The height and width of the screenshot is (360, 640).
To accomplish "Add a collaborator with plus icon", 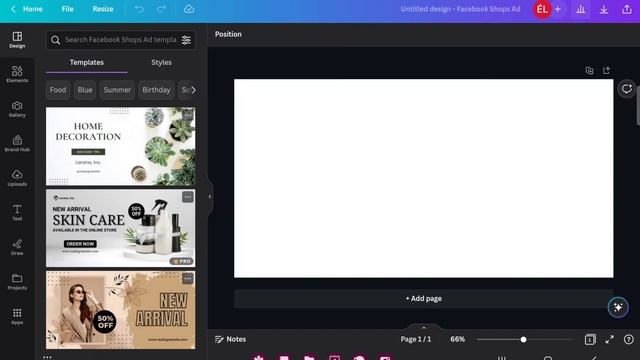I will click(558, 9).
